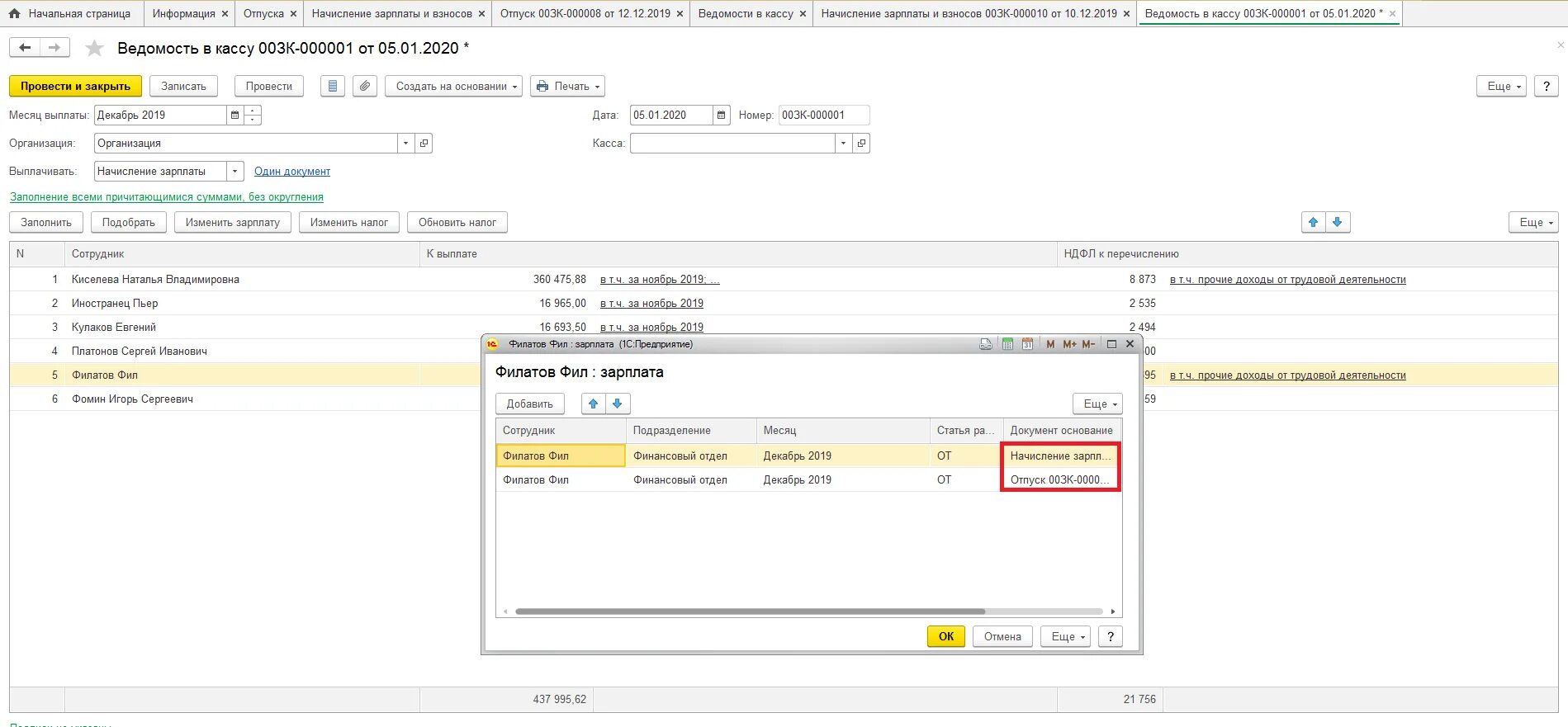The width and height of the screenshot is (1568, 727).
Task: Open the Касса record with its open-form icon
Action: [x=861, y=144]
